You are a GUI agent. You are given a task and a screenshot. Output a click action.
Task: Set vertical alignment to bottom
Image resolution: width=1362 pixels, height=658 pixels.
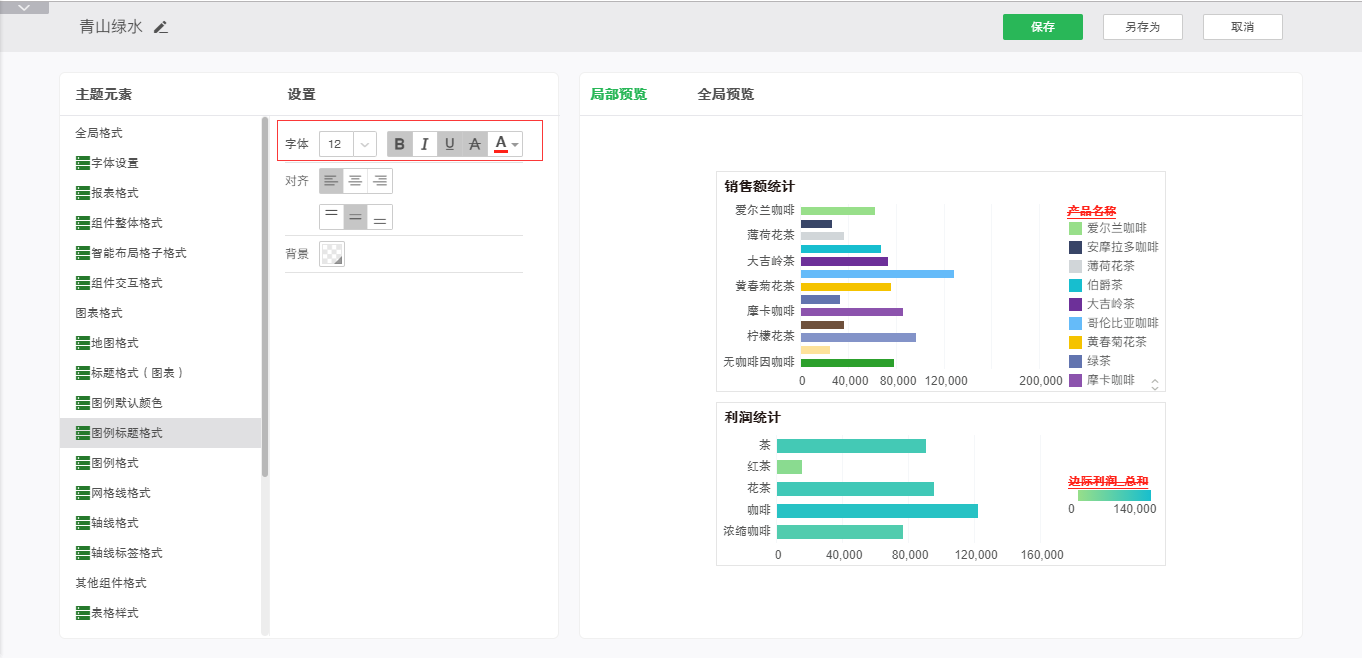coord(380,217)
